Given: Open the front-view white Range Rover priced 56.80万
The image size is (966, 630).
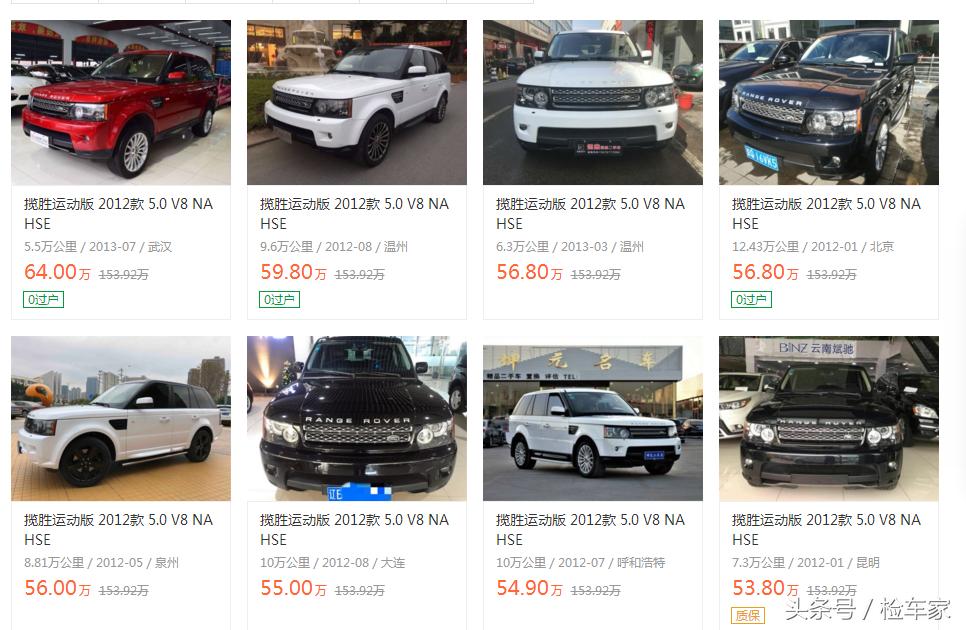Looking at the screenshot, I should click(593, 102).
